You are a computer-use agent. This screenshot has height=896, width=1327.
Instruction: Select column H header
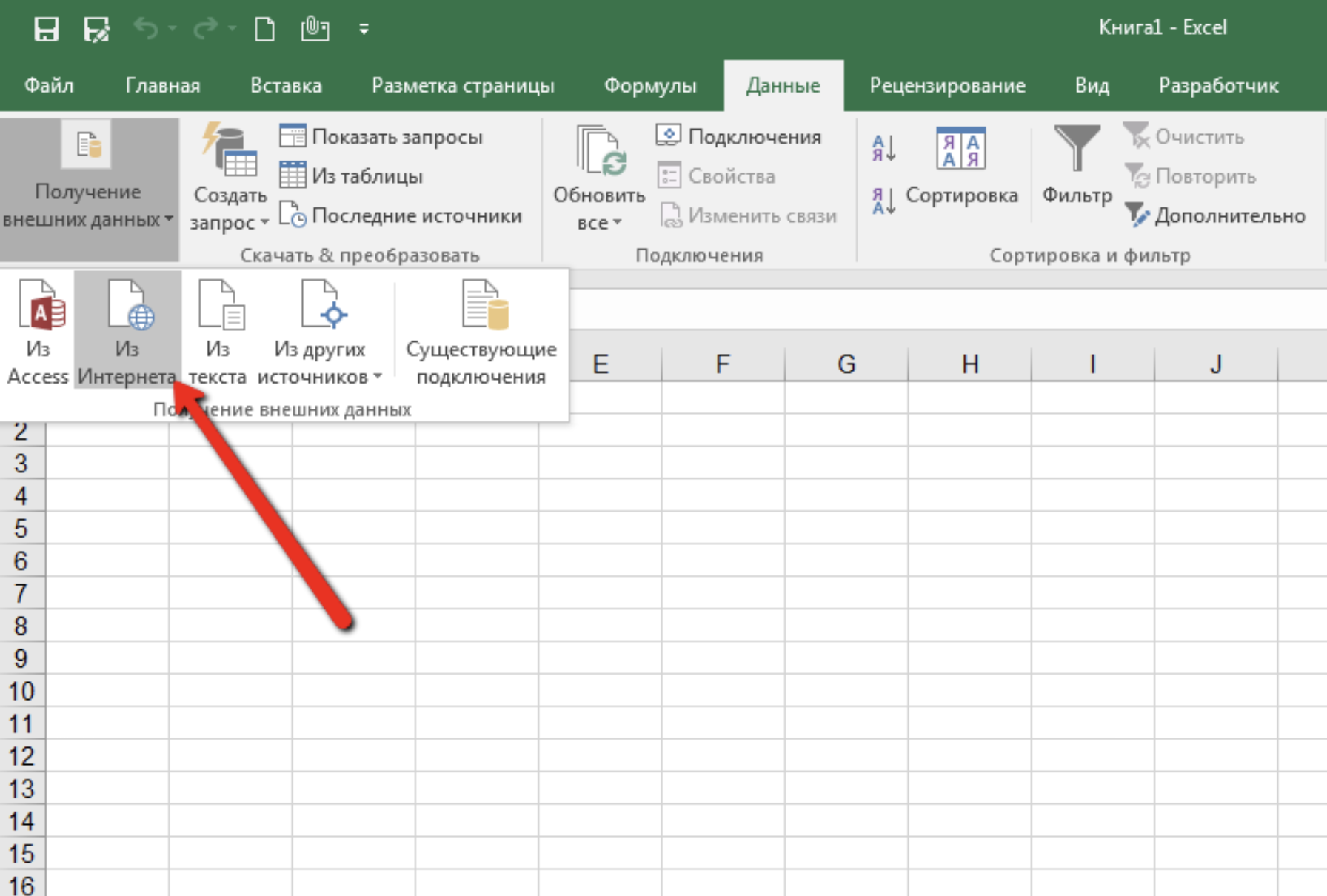[969, 364]
